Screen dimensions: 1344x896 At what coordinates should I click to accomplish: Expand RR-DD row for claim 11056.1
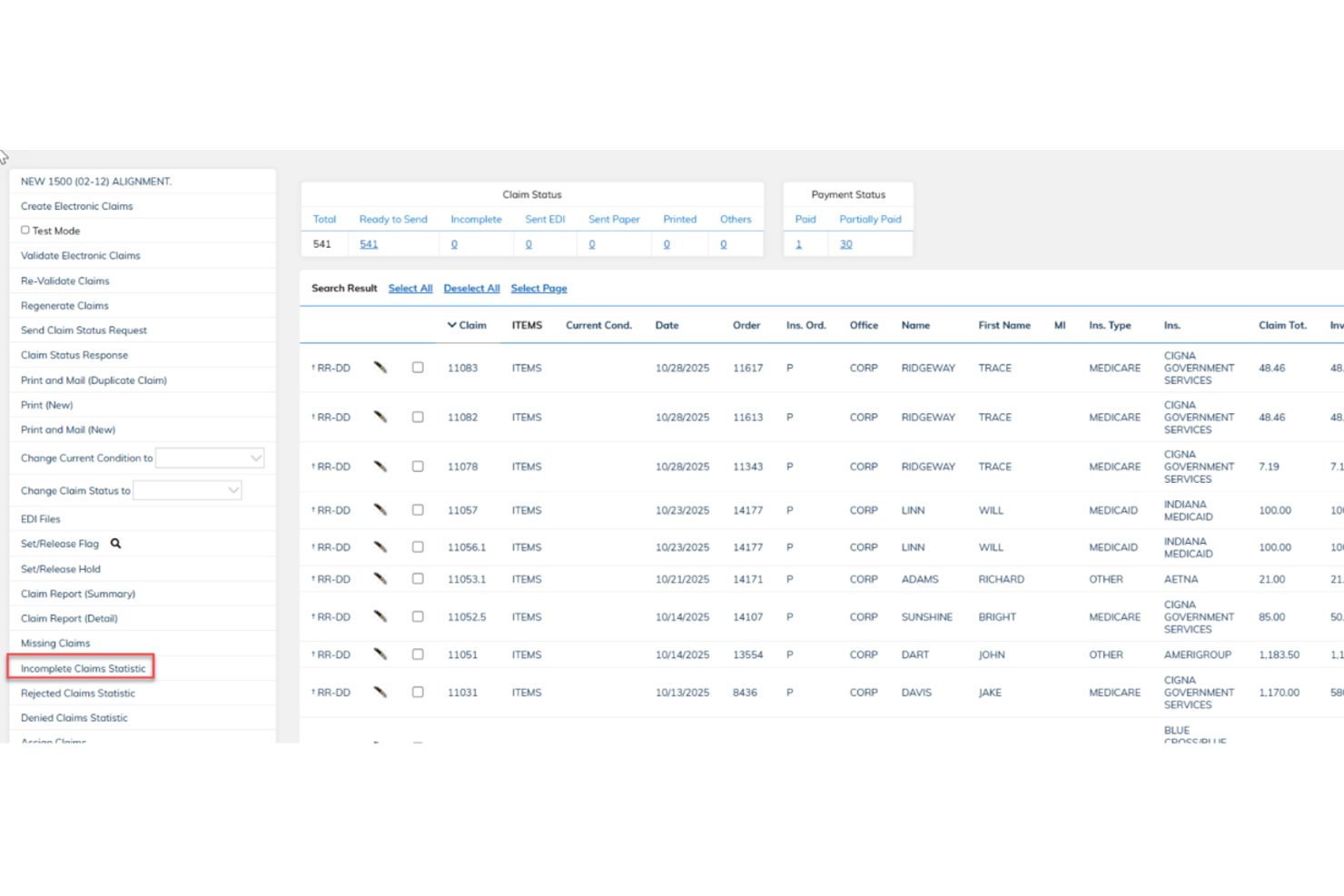[331, 547]
